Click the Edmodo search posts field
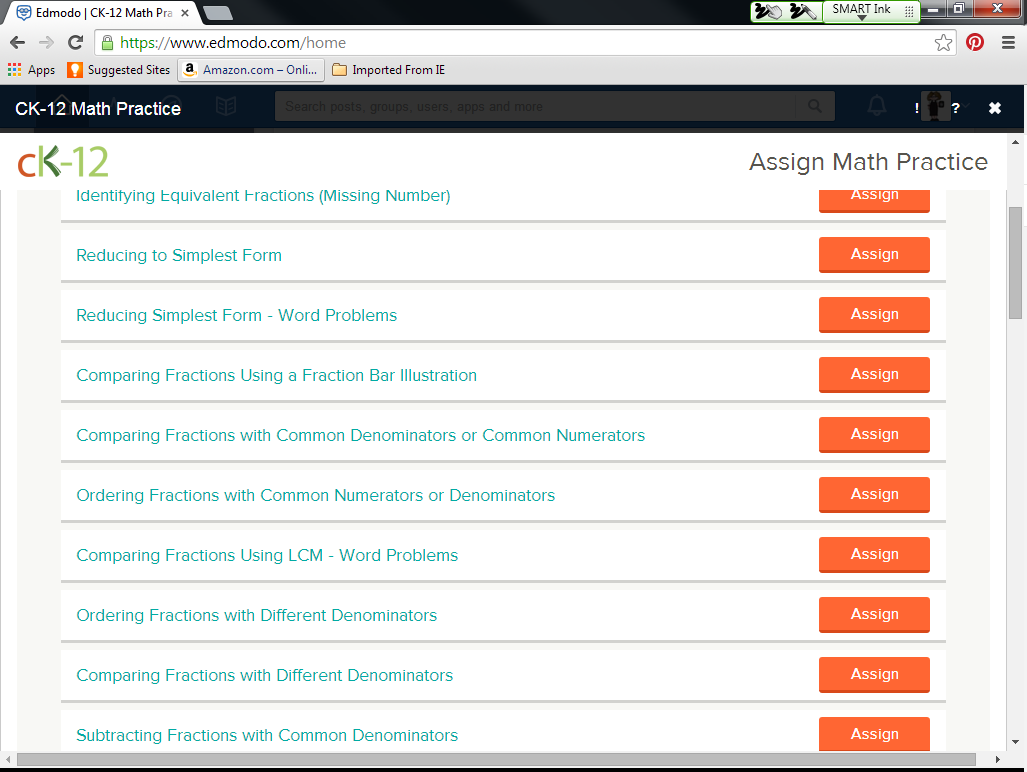This screenshot has height=772, width=1027. click(535, 106)
